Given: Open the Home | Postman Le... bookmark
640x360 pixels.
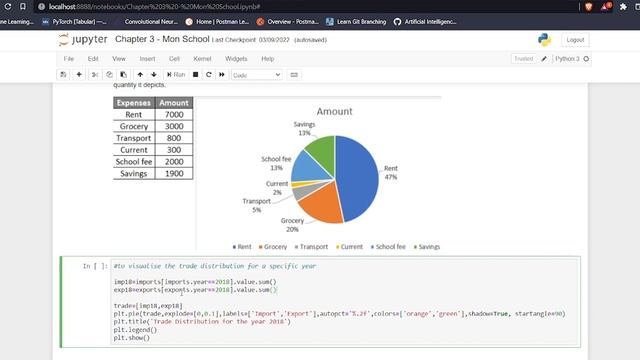Looking at the screenshot, I should point(217,22).
